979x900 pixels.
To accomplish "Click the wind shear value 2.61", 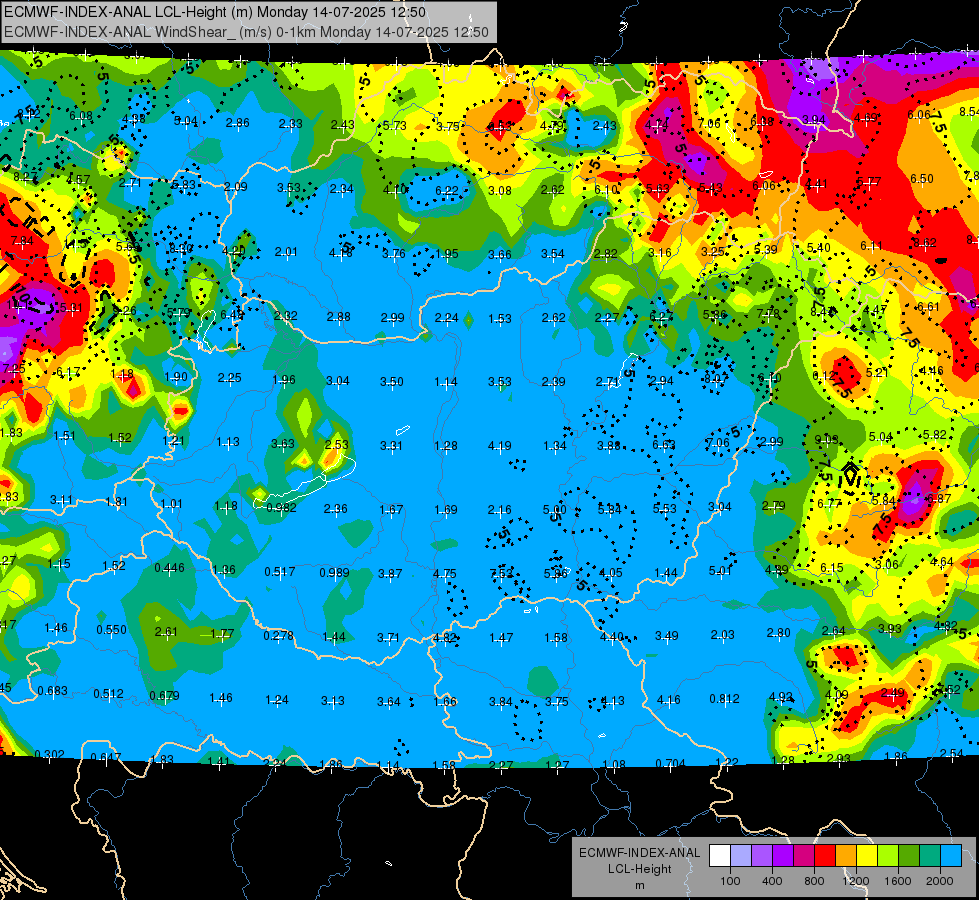I will tap(166, 632).
